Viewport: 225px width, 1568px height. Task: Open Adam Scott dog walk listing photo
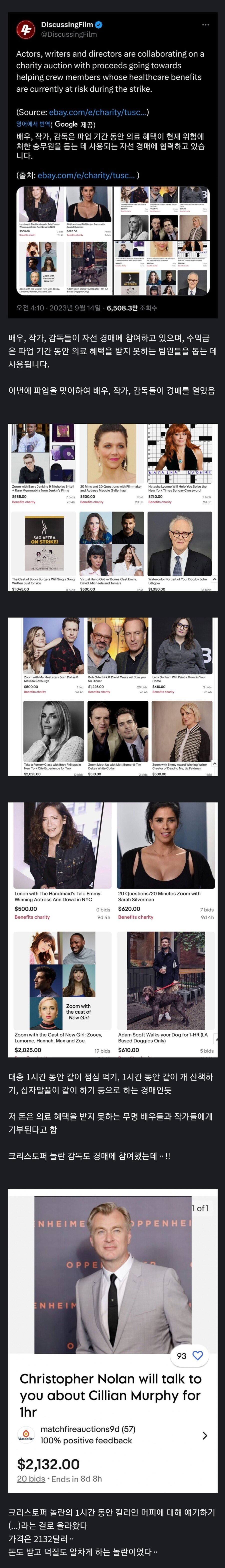[166, 981]
